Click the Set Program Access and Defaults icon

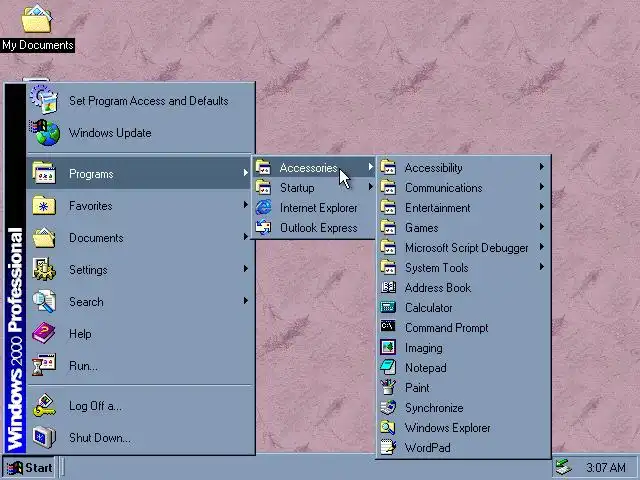(44, 100)
